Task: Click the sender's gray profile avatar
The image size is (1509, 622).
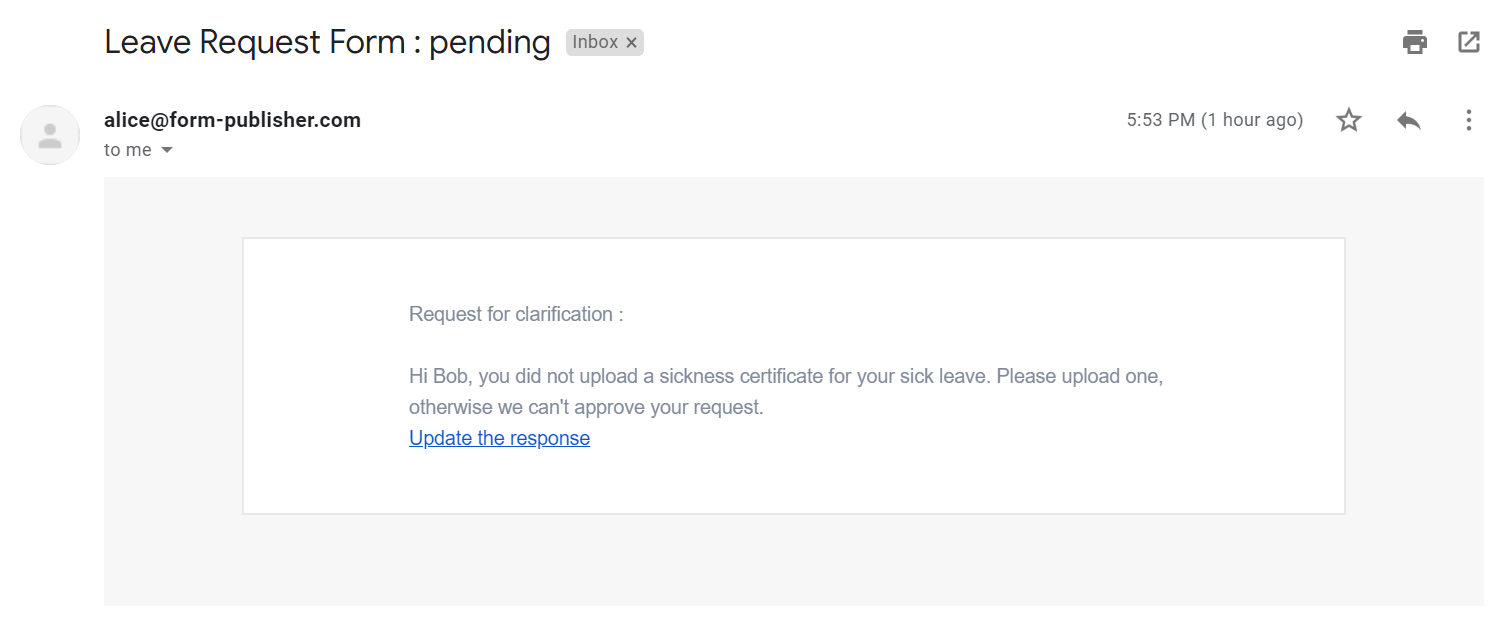Action: point(50,135)
